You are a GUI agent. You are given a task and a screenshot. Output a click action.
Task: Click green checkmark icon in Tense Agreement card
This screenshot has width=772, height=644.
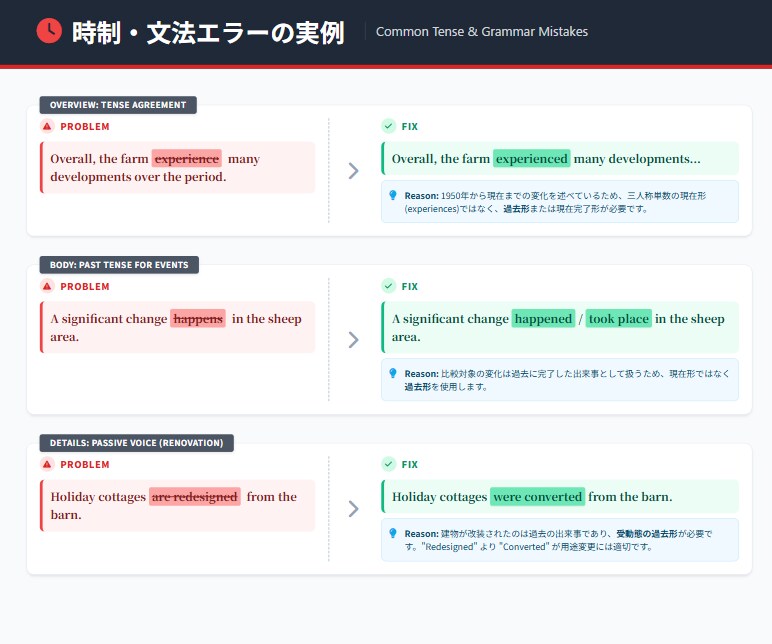(388, 127)
